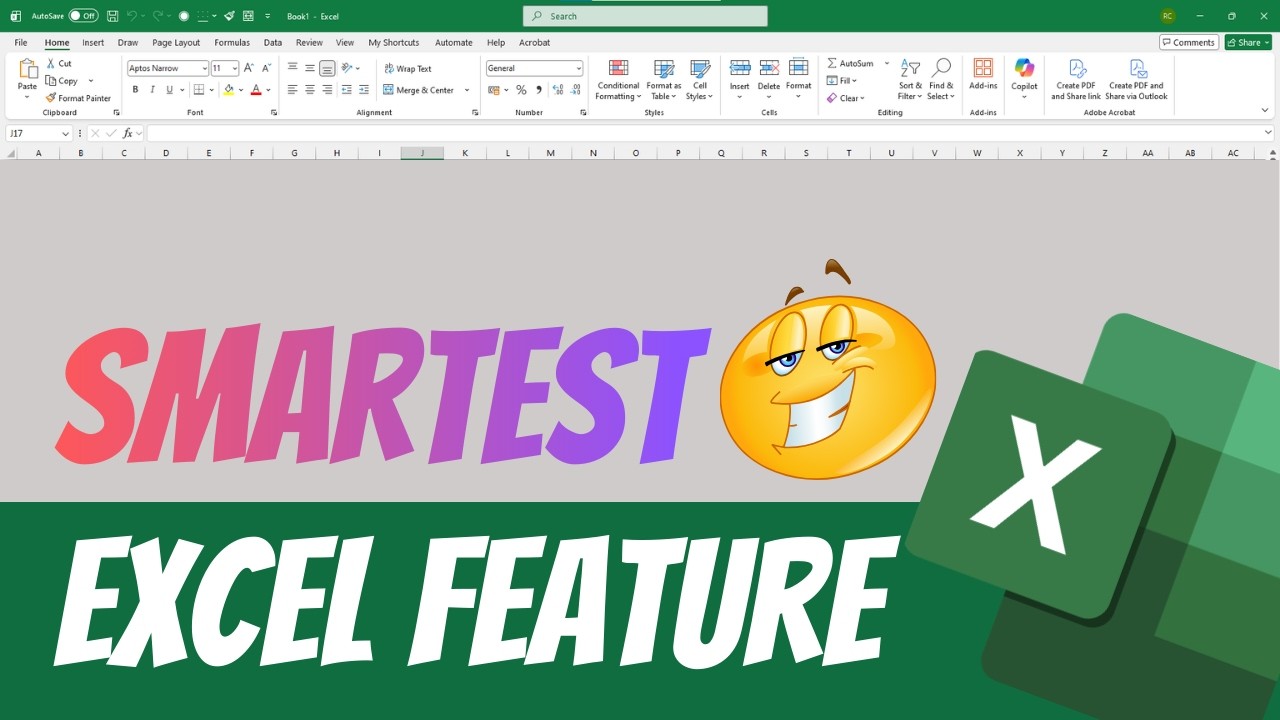Open the font size dropdown showing 11

pyautogui.click(x=235, y=68)
